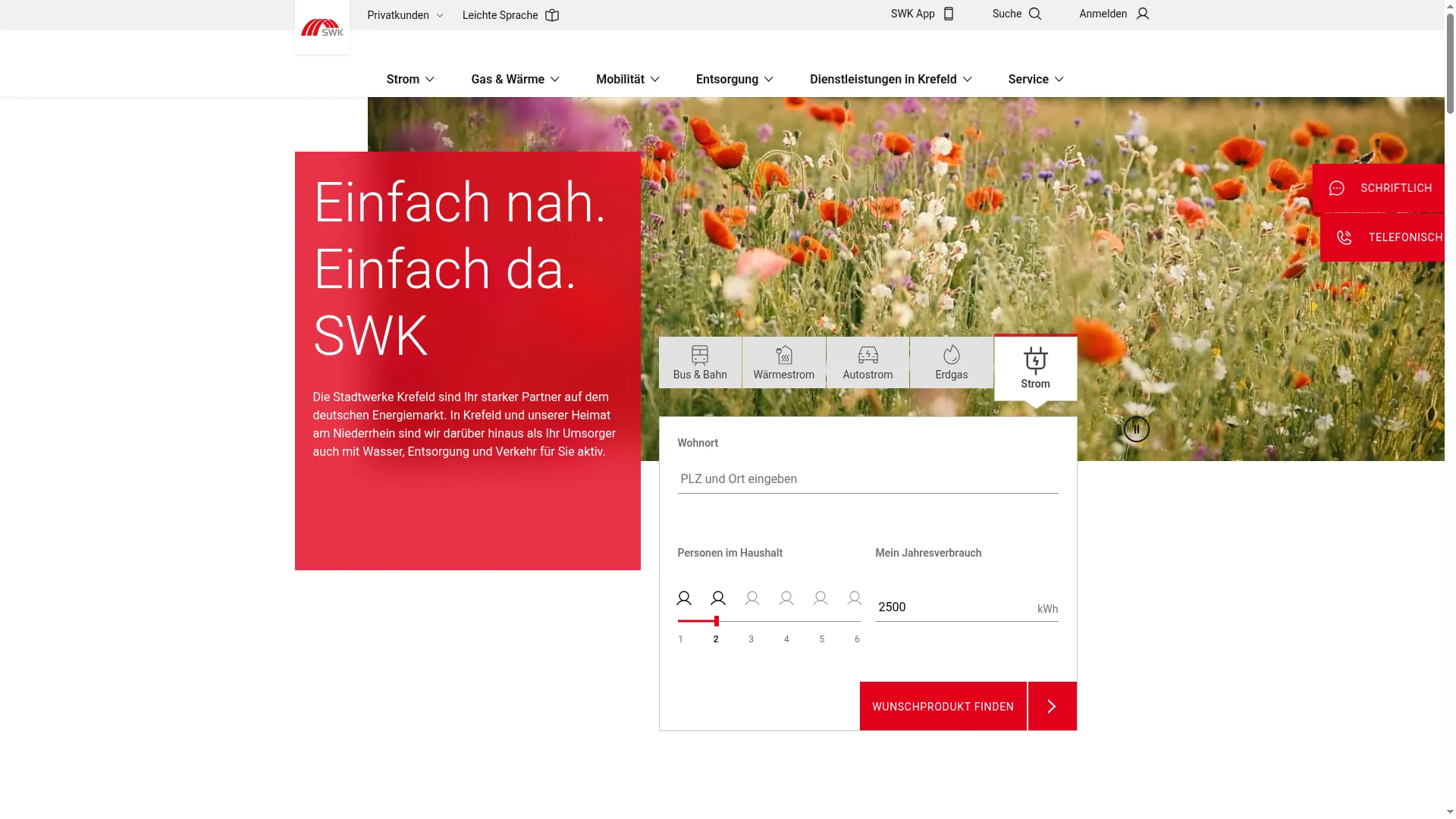Set slider to 1 person label
This screenshot has width=1456, height=819.
tap(680, 639)
